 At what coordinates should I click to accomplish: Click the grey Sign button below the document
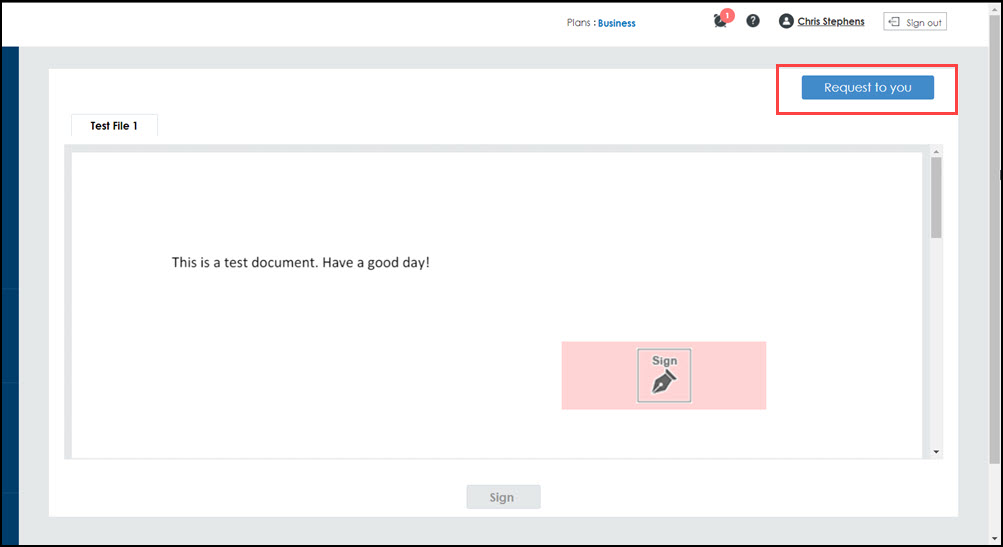coord(503,497)
